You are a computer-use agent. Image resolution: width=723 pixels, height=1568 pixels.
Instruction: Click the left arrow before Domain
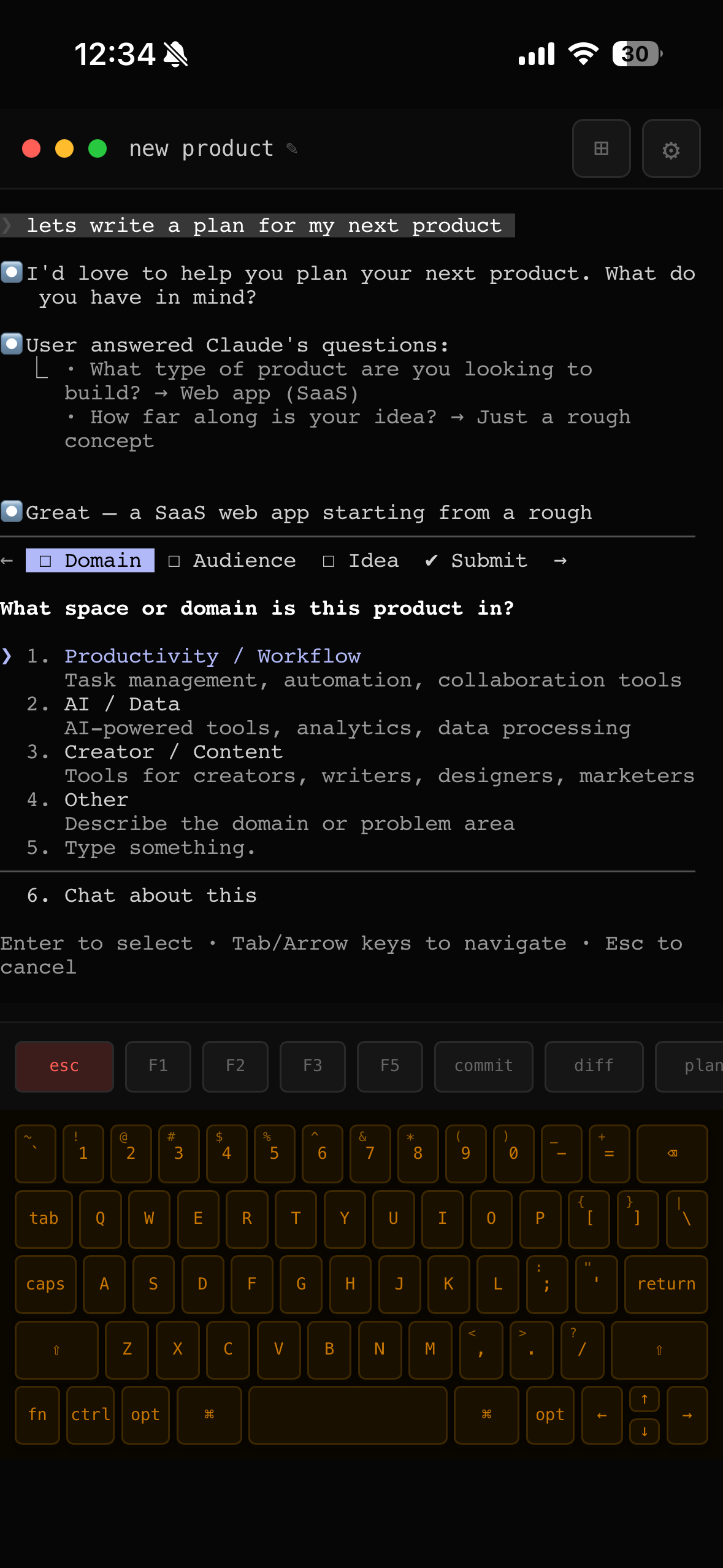[x=7, y=560]
